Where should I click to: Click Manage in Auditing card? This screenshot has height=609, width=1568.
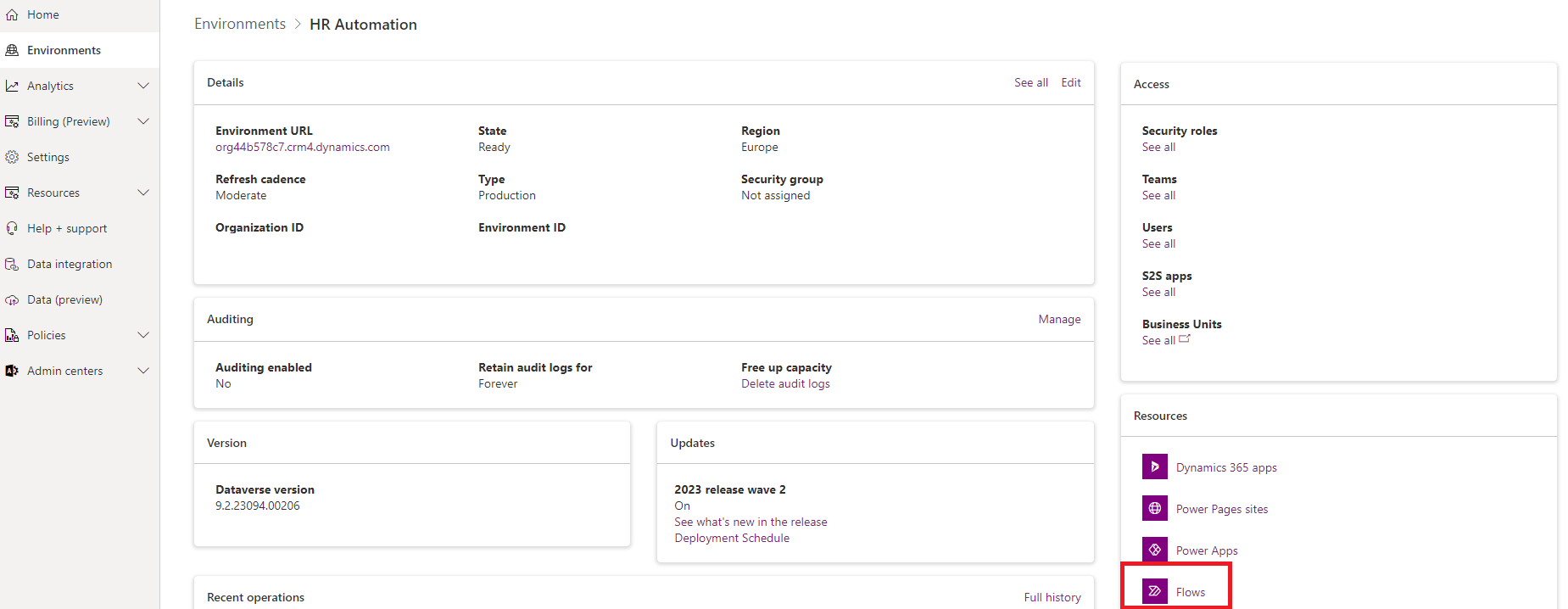pos(1059,319)
